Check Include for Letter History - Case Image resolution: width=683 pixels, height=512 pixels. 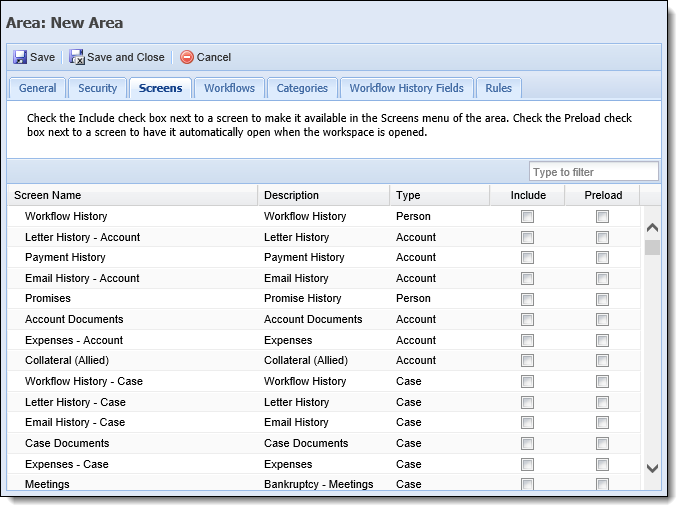coord(527,402)
